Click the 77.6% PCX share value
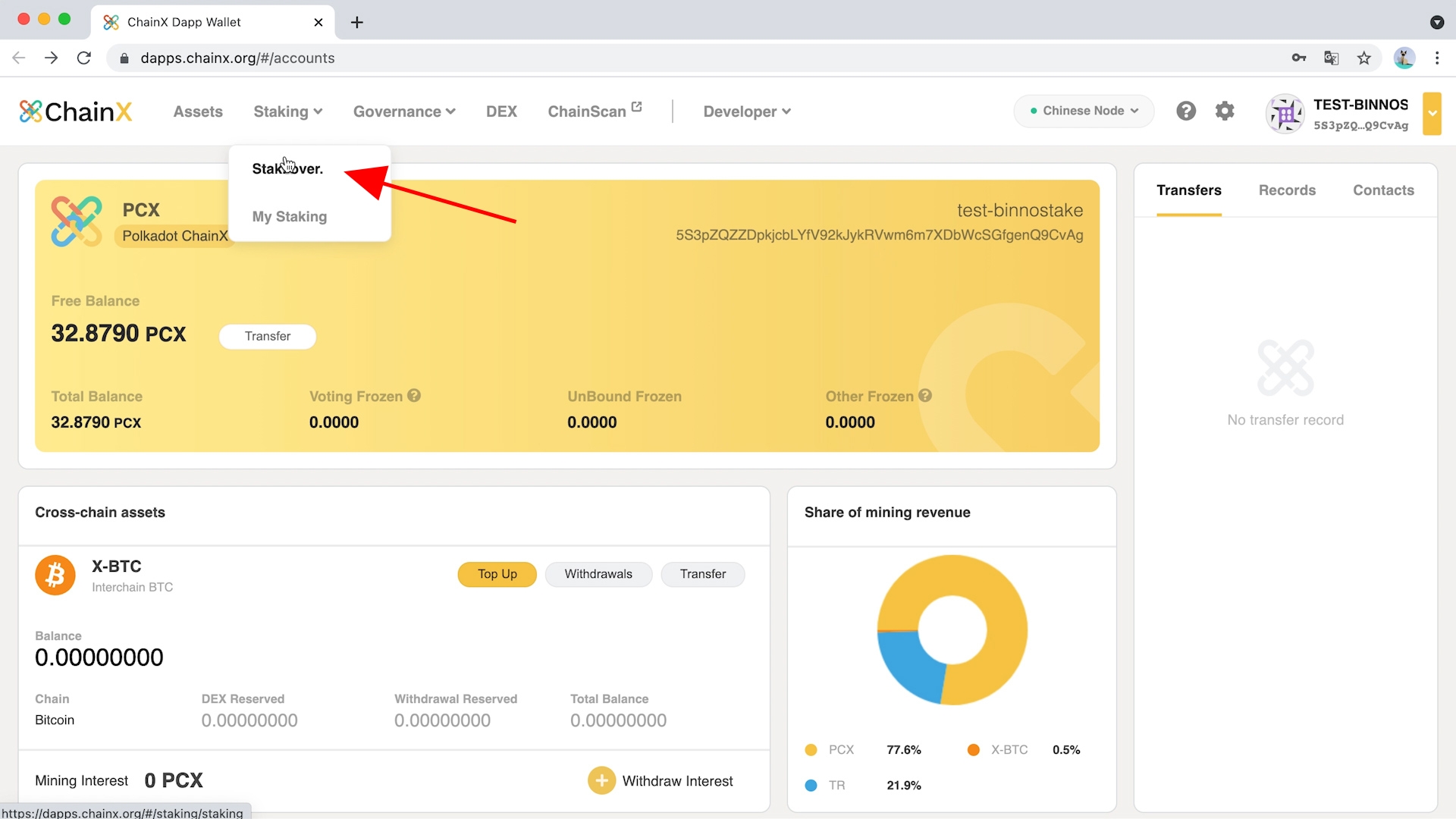The width and height of the screenshot is (1456, 819). click(904, 750)
